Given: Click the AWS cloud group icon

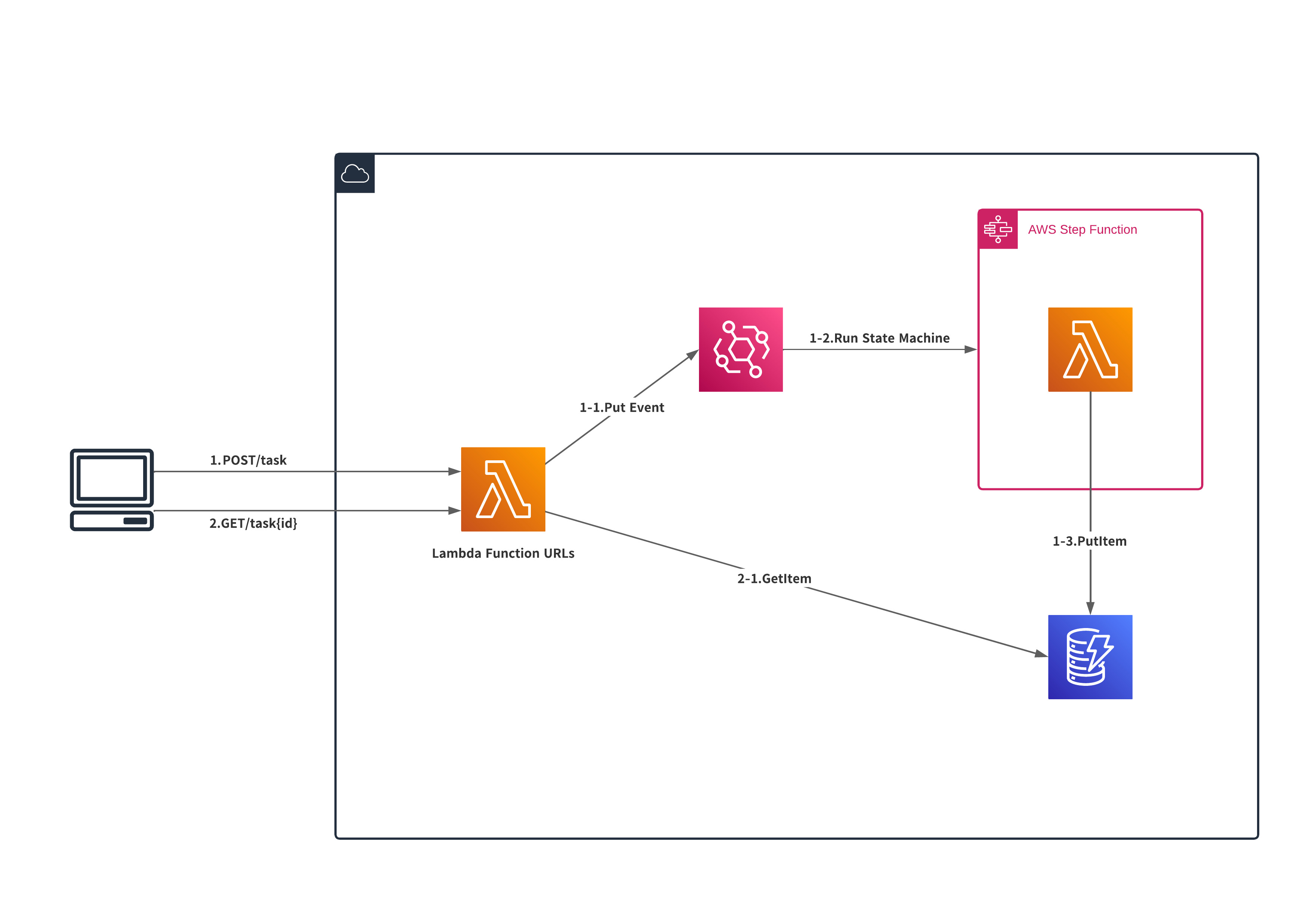Looking at the screenshot, I should [x=355, y=173].
